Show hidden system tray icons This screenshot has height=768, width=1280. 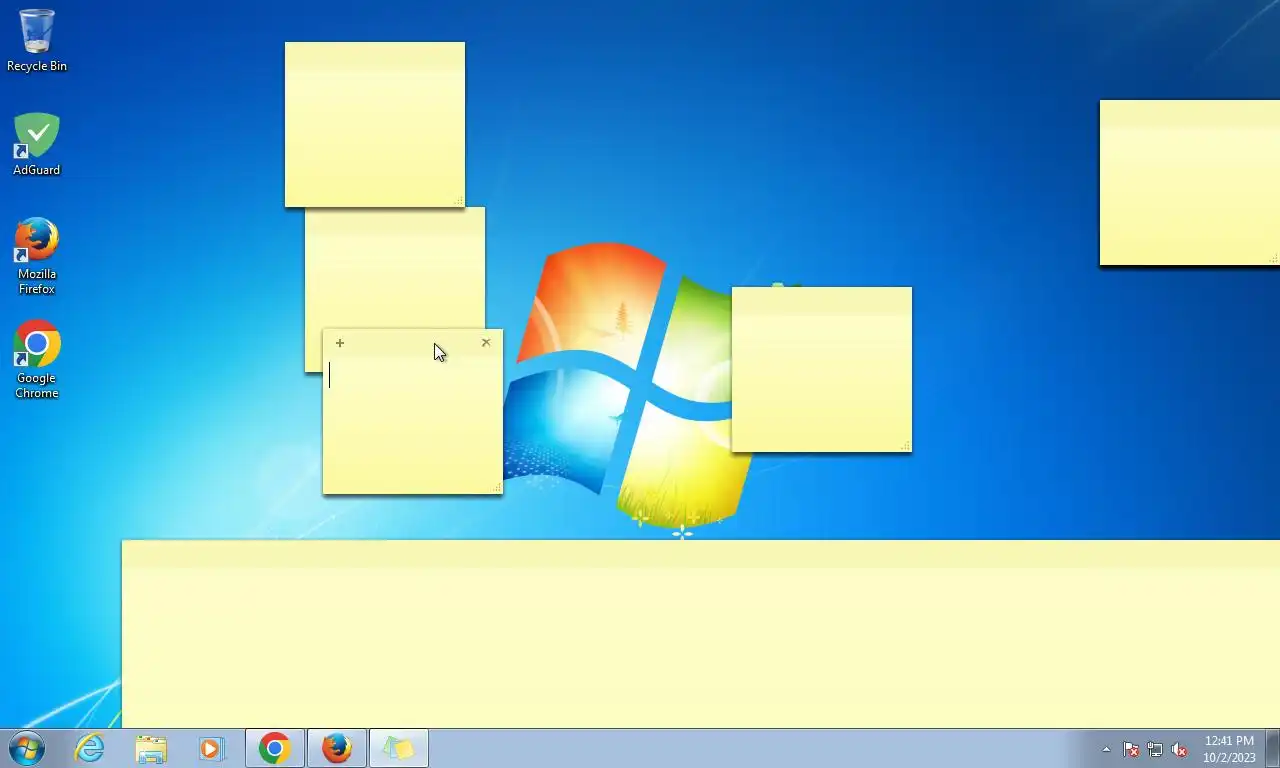tap(1106, 749)
